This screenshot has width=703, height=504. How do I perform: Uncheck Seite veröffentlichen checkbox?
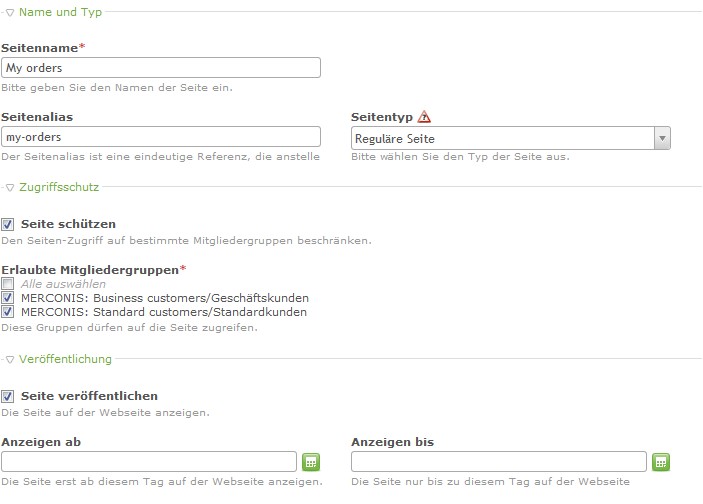click(x=8, y=396)
